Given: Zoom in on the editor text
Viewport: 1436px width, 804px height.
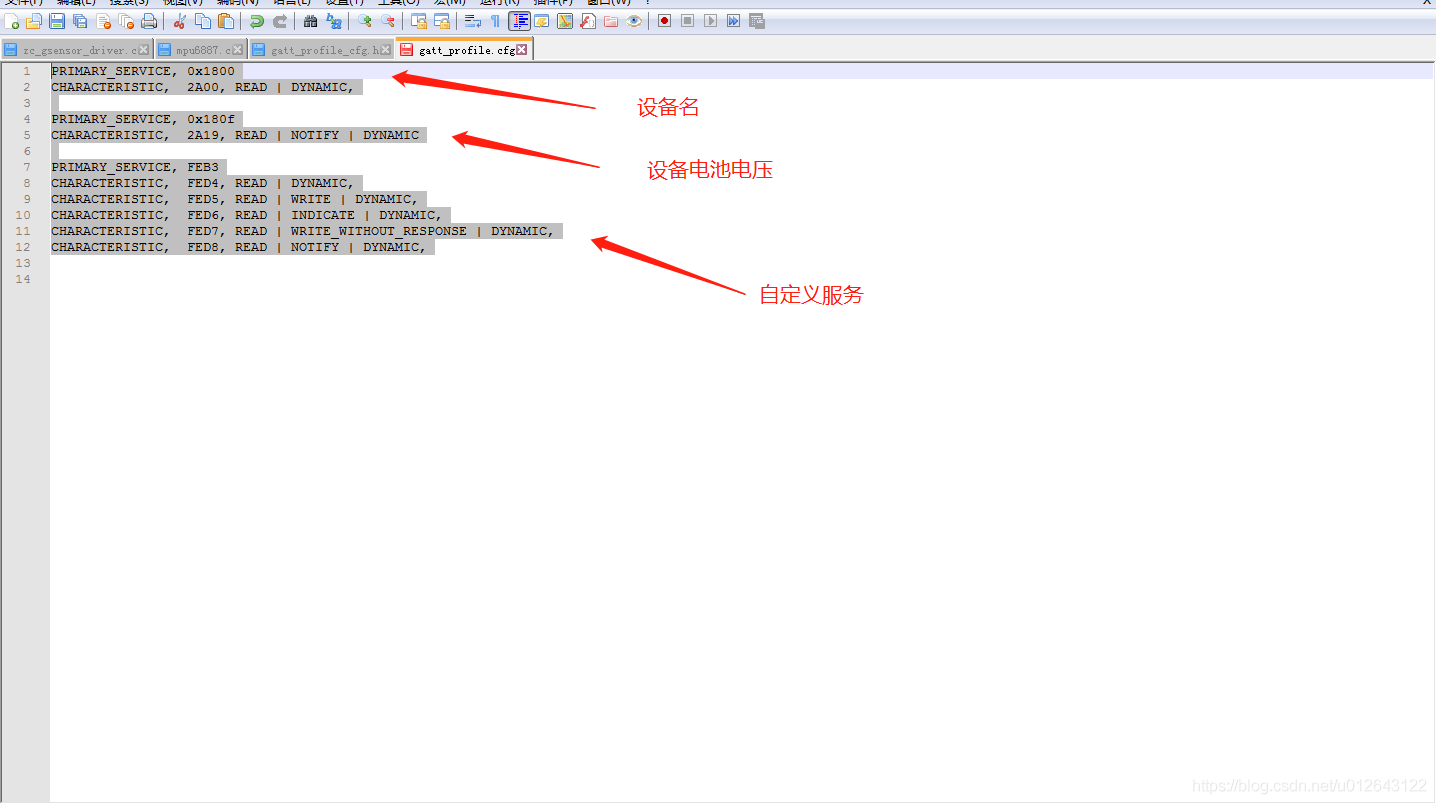Looking at the screenshot, I should pos(365,21).
